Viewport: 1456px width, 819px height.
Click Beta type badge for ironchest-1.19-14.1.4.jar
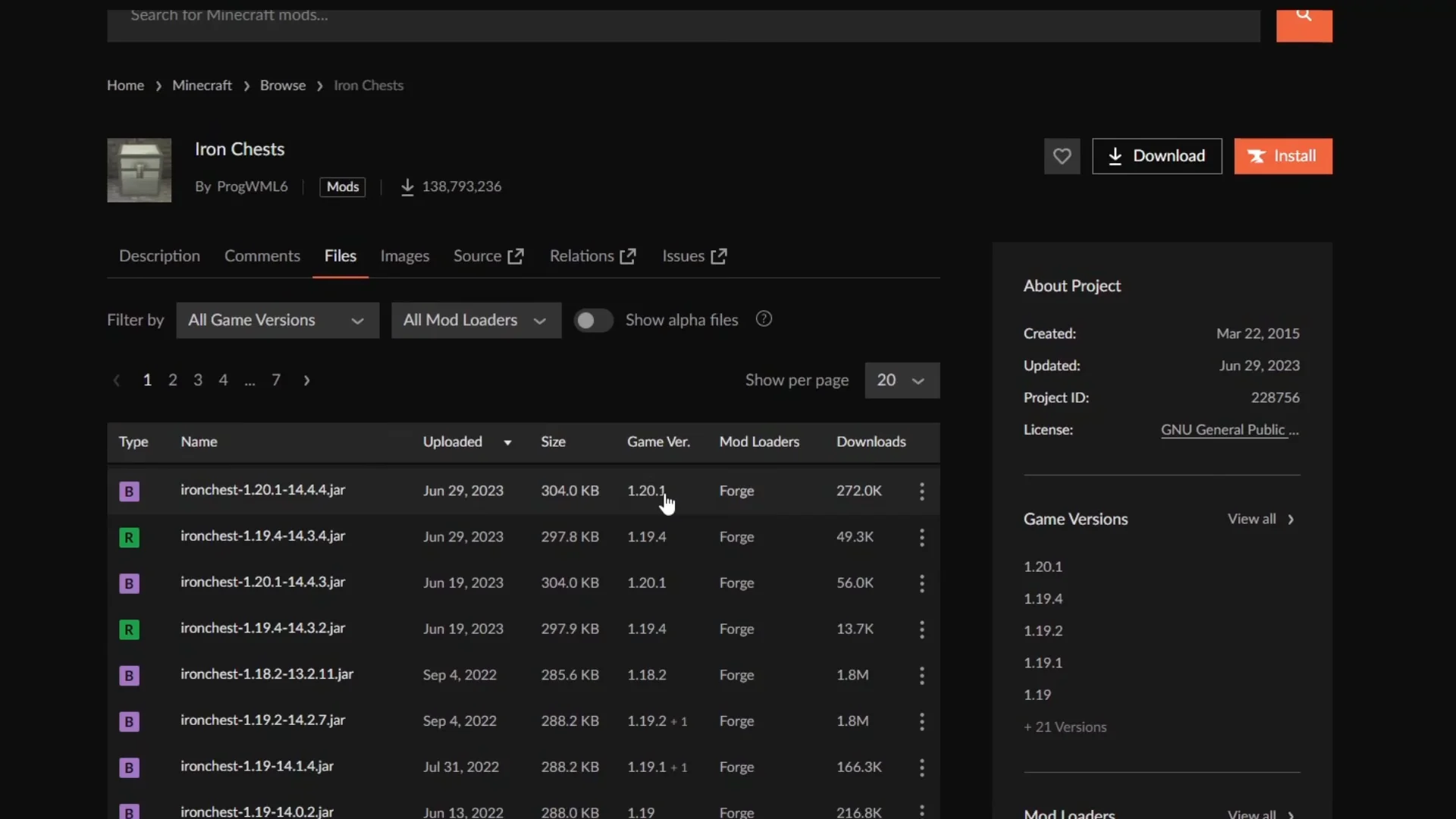[x=129, y=767]
